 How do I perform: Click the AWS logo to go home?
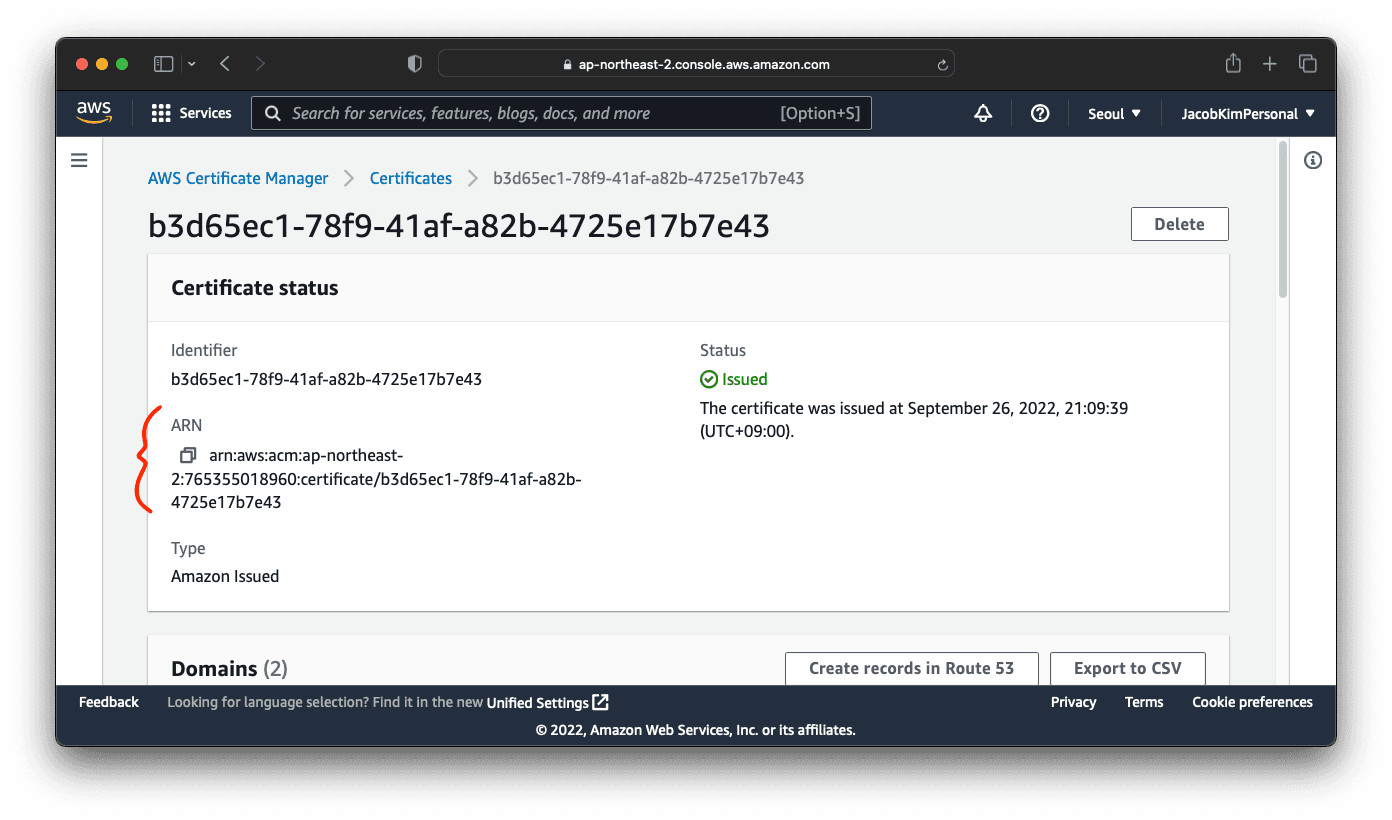[93, 113]
